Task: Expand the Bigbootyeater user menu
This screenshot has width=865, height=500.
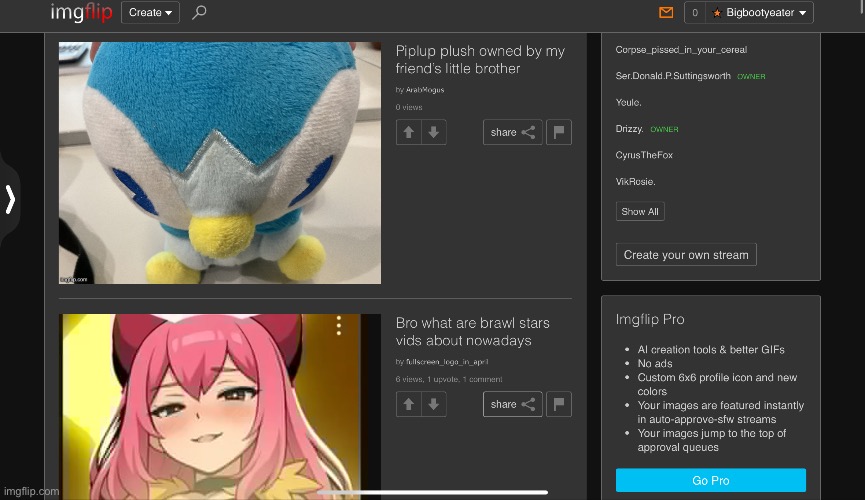Action: [759, 12]
